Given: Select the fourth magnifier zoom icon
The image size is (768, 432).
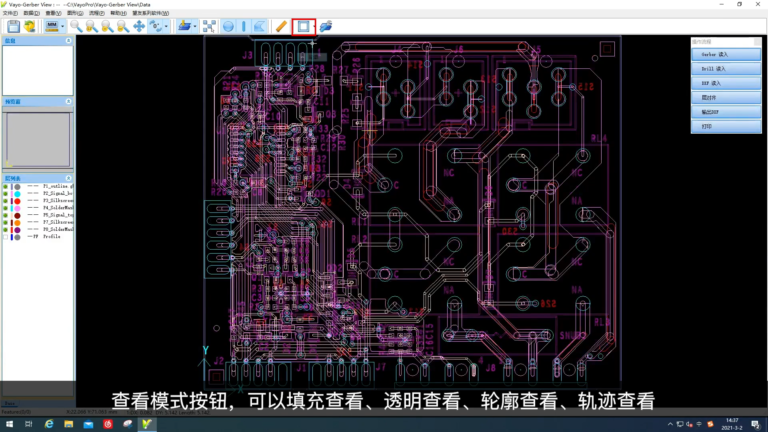Looking at the screenshot, I should click(x=123, y=26).
